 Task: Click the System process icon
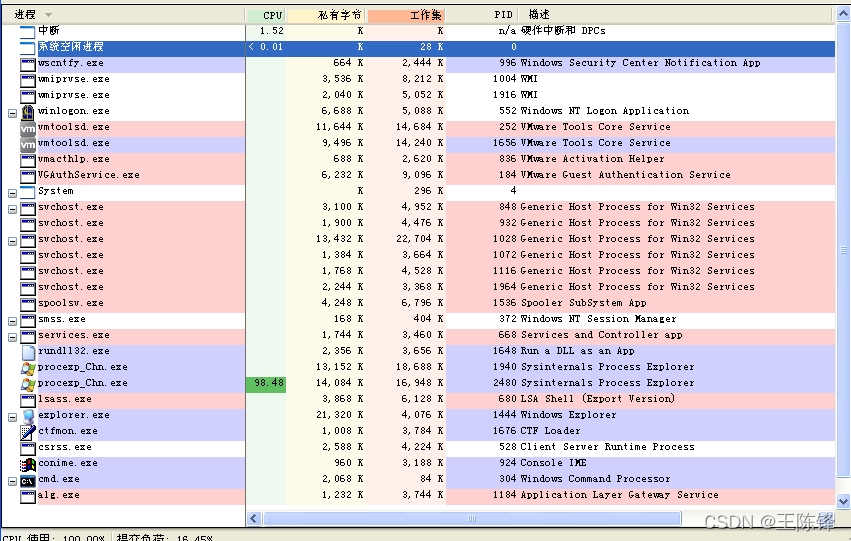28,192
